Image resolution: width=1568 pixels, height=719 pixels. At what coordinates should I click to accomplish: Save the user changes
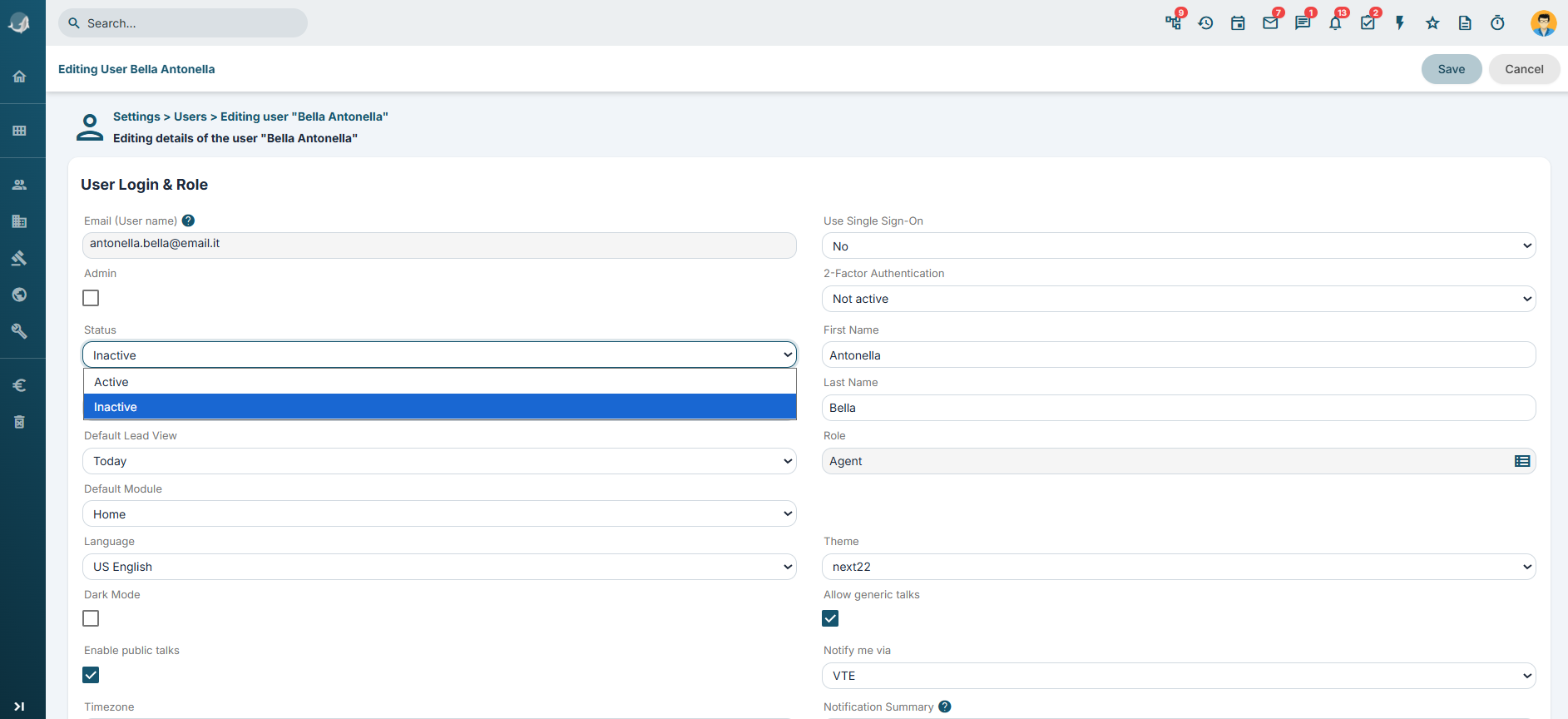pos(1452,69)
